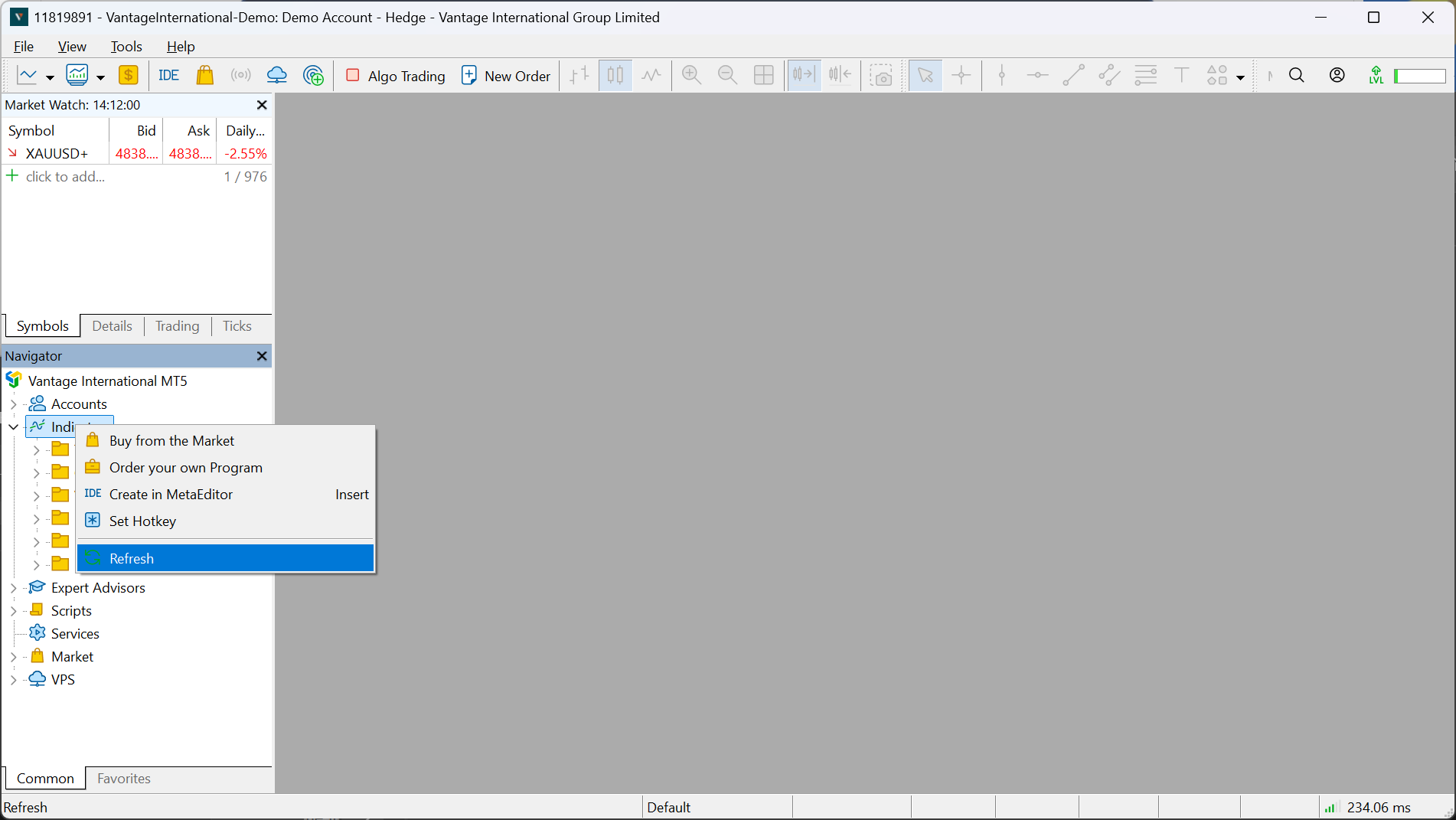
Task: Zoom out of the chart
Action: [x=727, y=75]
